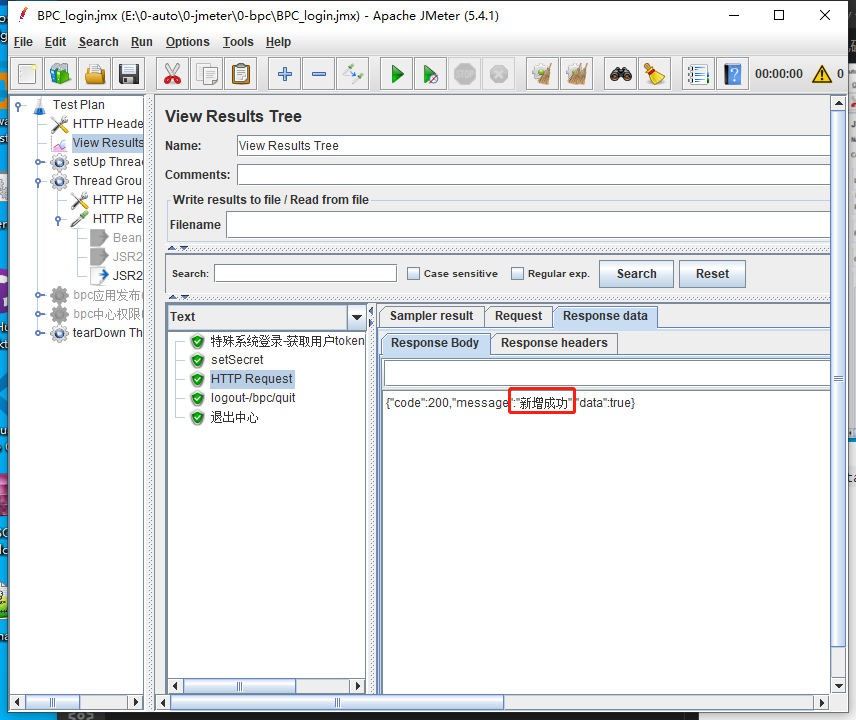Screen dimensions: 856x720
Task: Click the results list horizontal scrollbar thumb
Action: pos(239,686)
